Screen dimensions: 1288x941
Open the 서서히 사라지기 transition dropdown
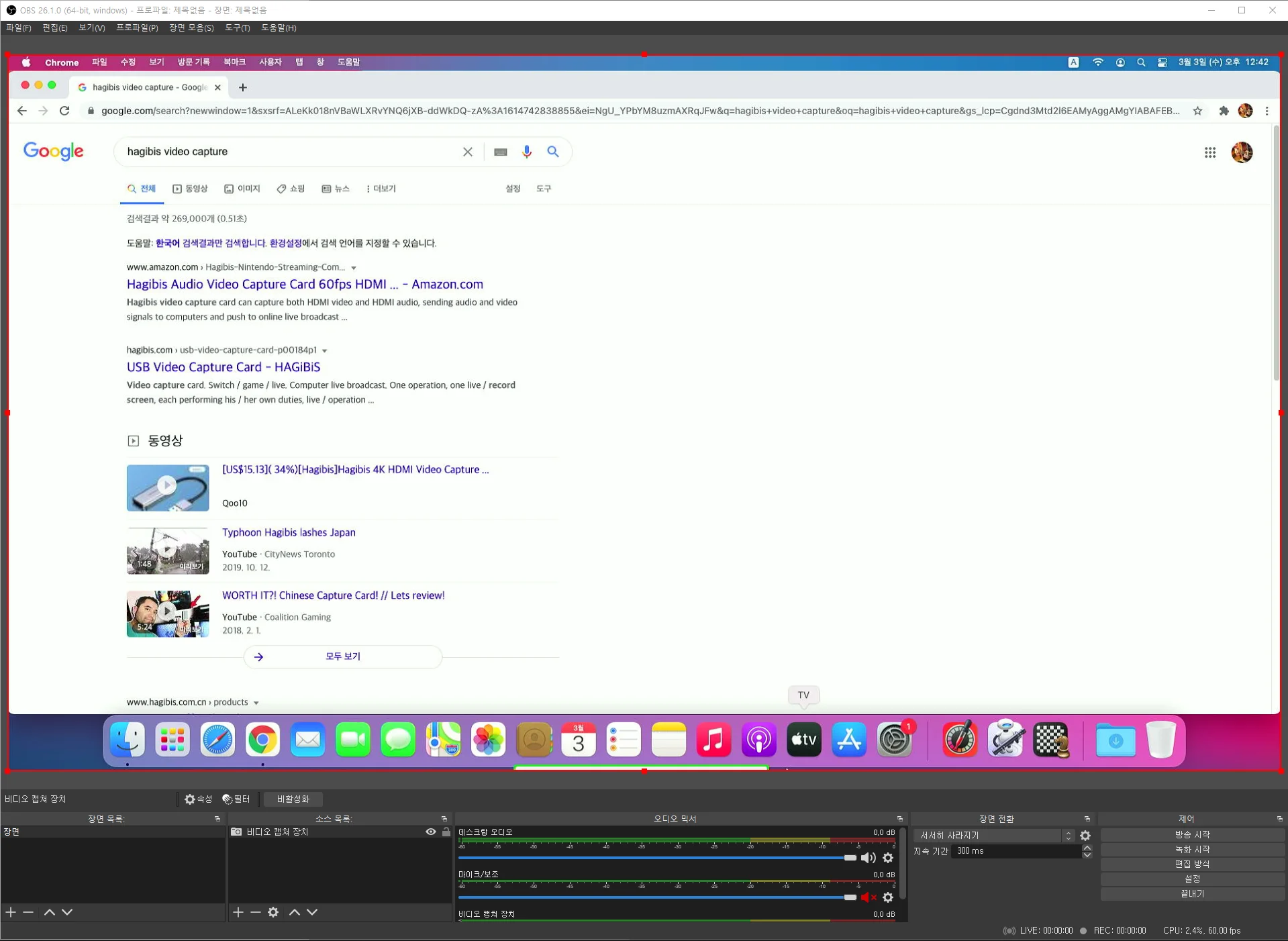pos(995,836)
